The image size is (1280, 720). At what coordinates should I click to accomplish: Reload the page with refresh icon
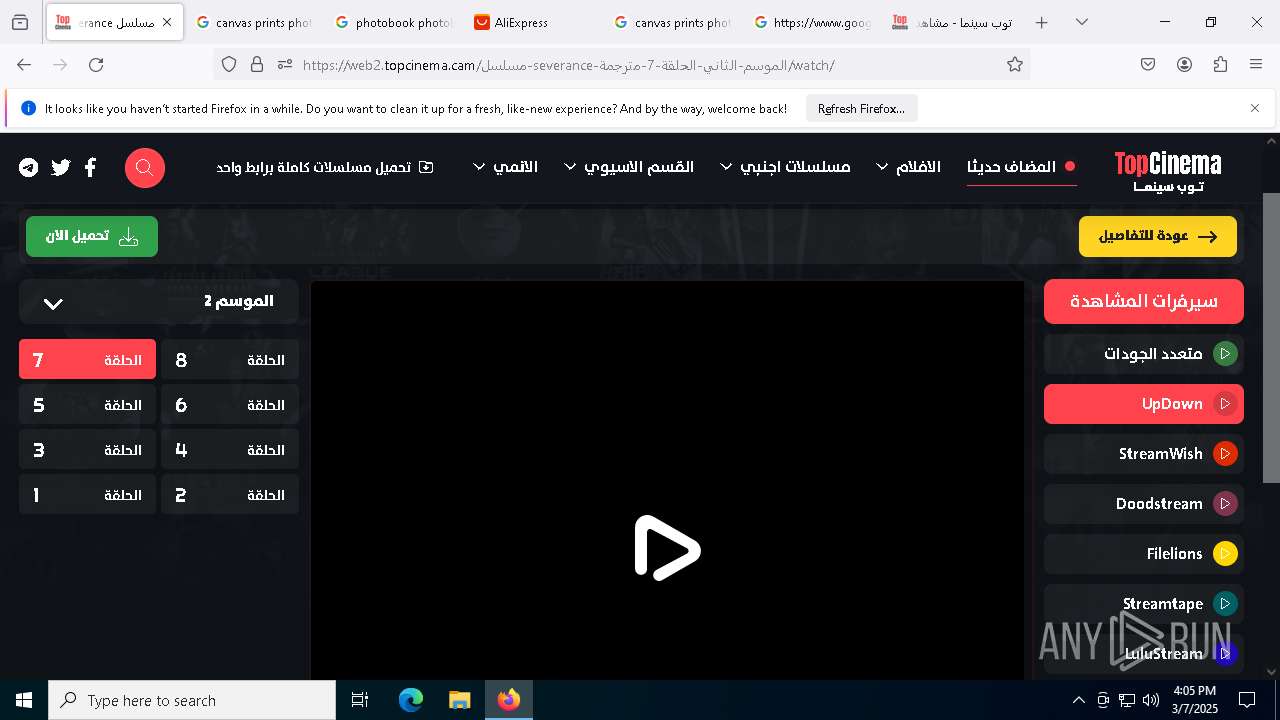tap(96, 65)
